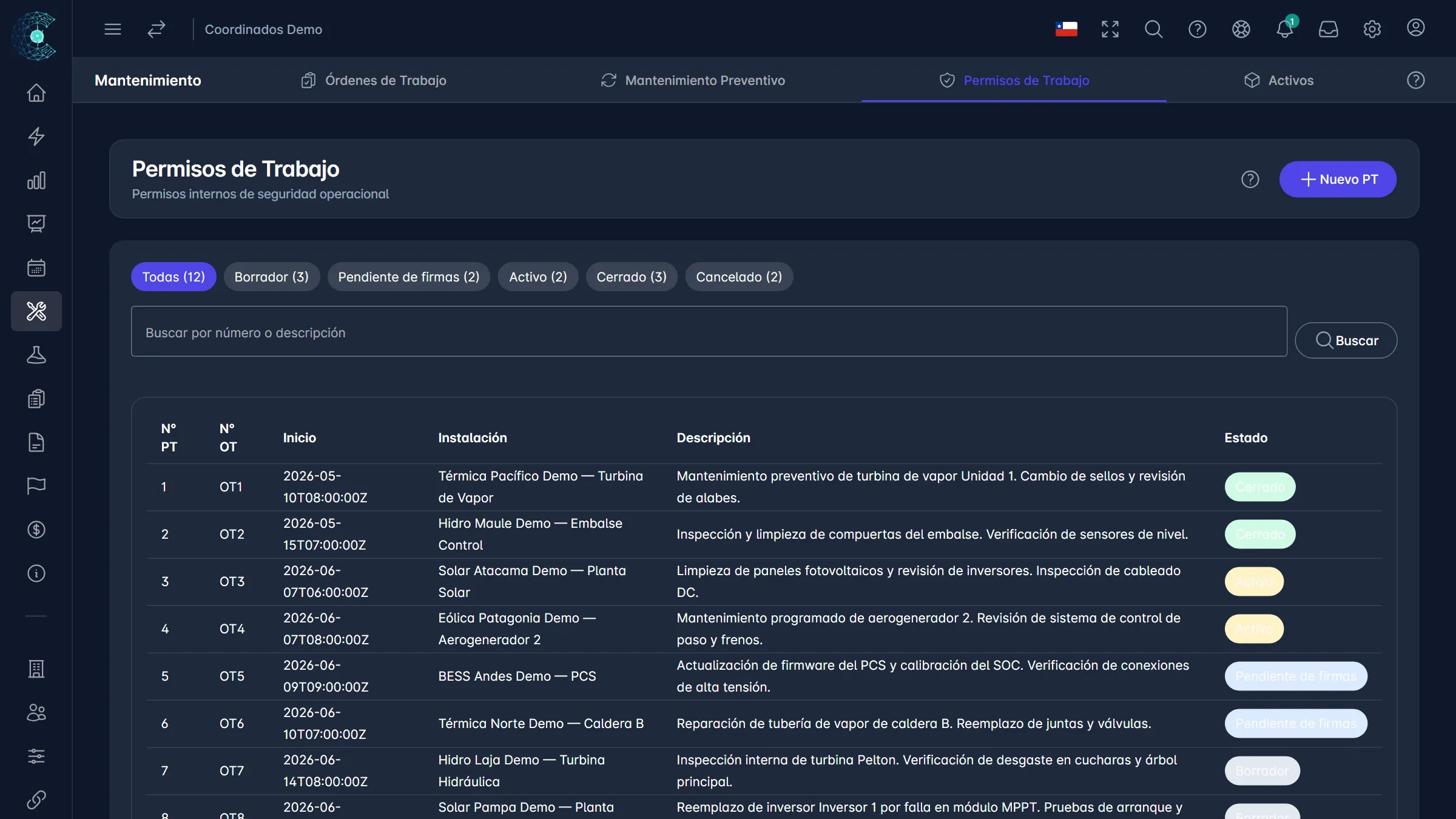Screen dimensions: 1456x819
Task: Open bar chart icon in sidebar
Action: [x=36, y=180]
